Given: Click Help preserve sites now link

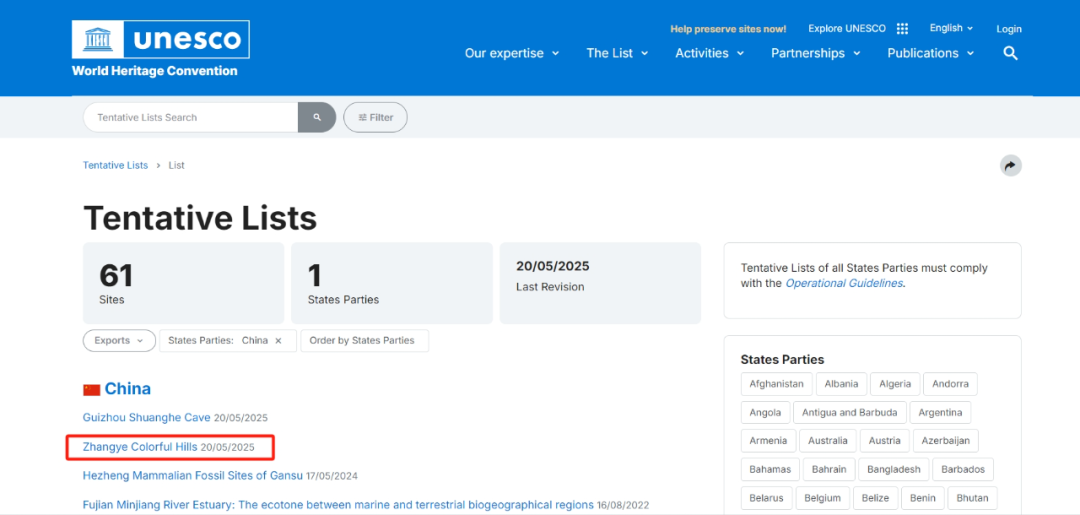Looking at the screenshot, I should (x=728, y=29).
